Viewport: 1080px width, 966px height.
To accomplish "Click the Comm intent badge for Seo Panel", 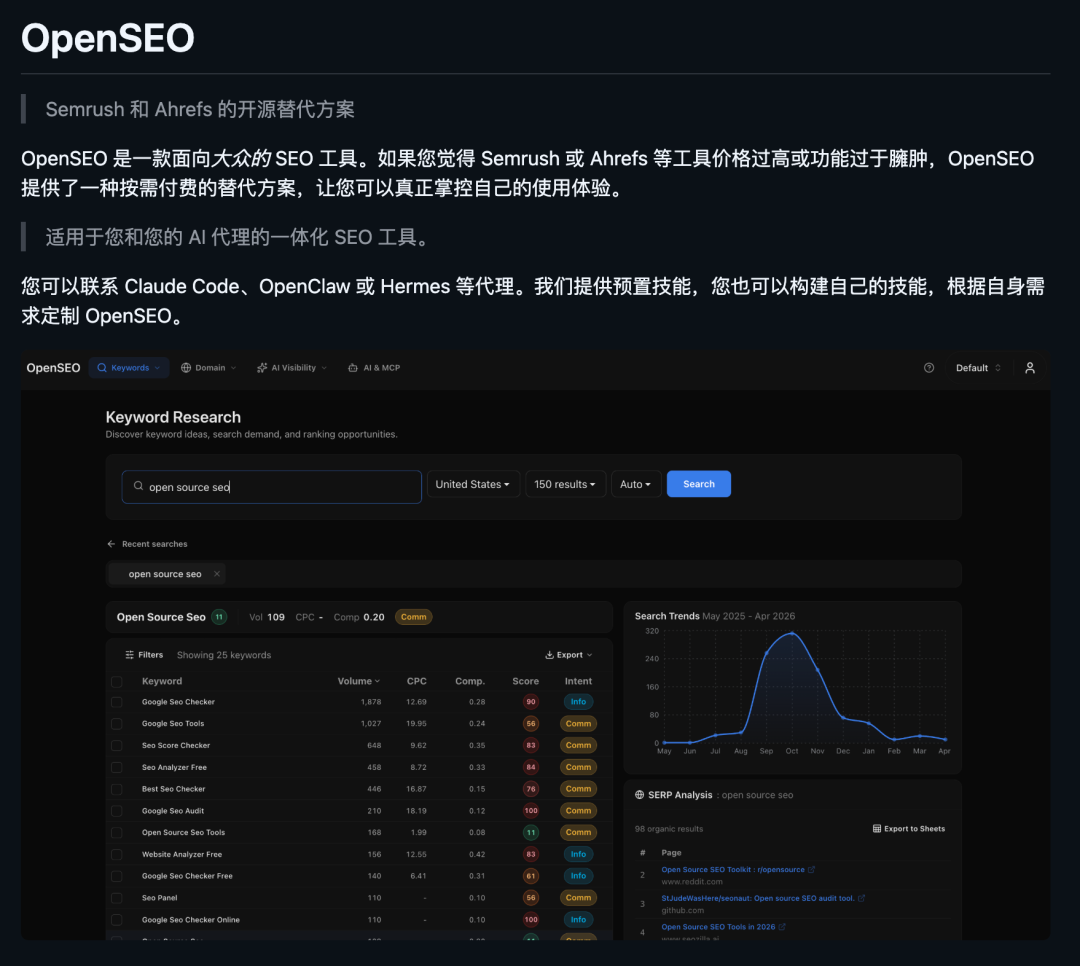I will point(578,898).
